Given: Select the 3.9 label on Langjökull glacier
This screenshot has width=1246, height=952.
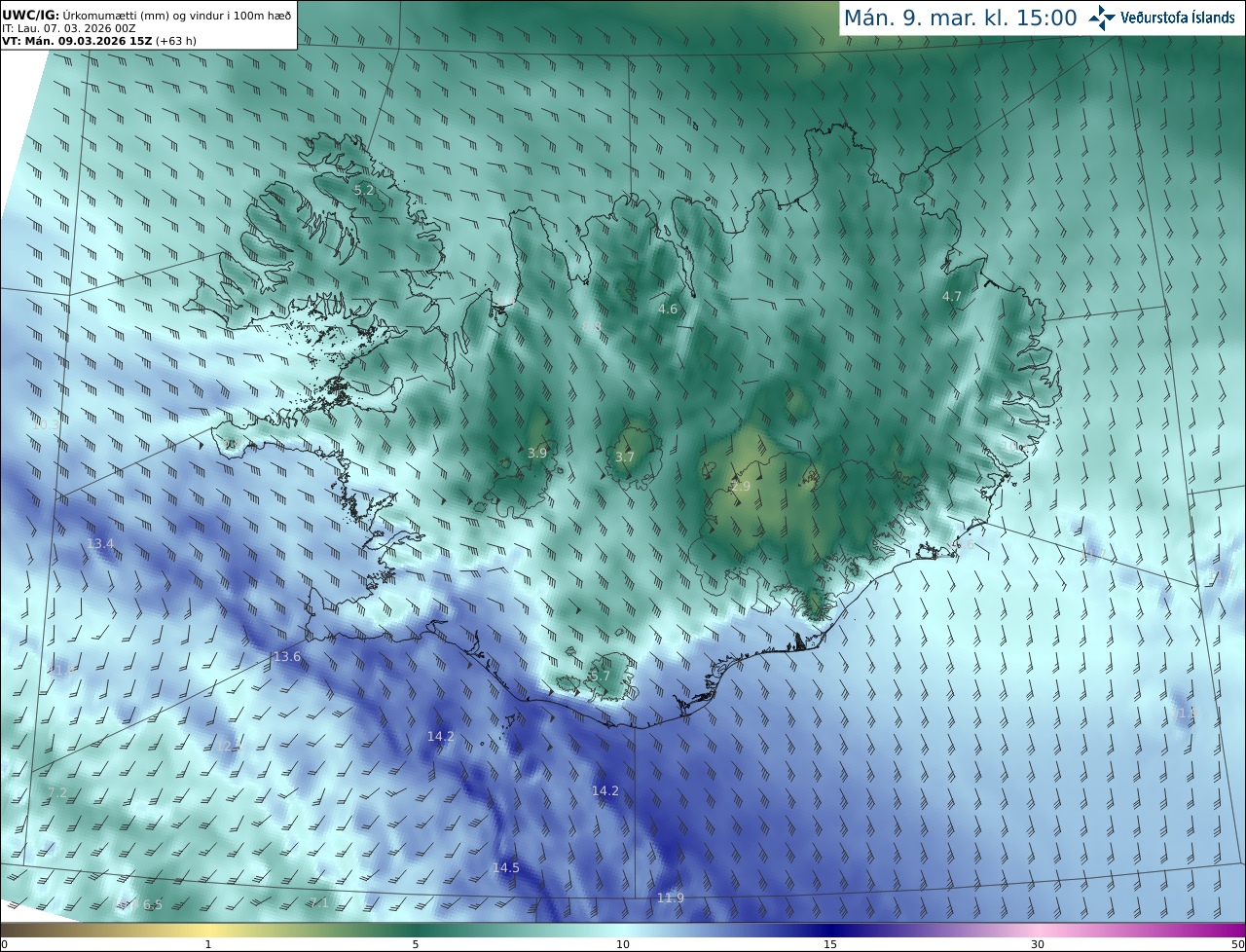Looking at the screenshot, I should tap(537, 453).
